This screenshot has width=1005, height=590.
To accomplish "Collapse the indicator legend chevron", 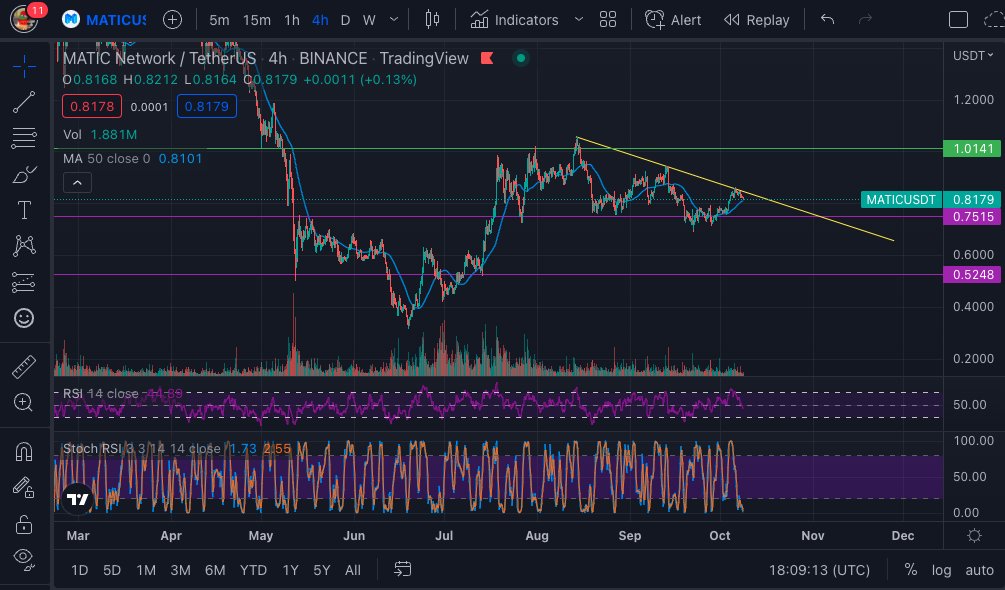I will coord(77,183).
